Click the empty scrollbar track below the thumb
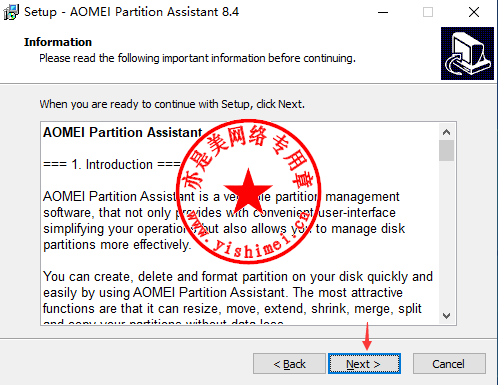Viewport: 498px width, 385px height. (446, 233)
